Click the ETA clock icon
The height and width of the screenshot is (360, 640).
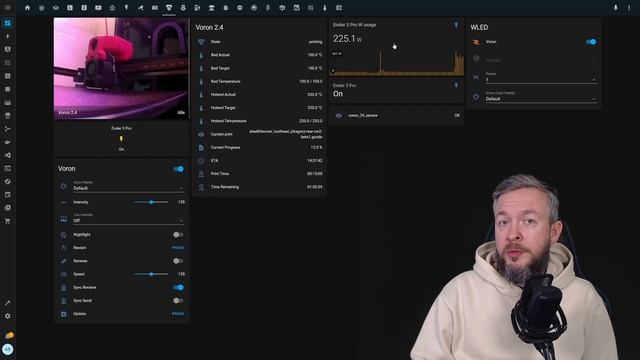click(201, 161)
